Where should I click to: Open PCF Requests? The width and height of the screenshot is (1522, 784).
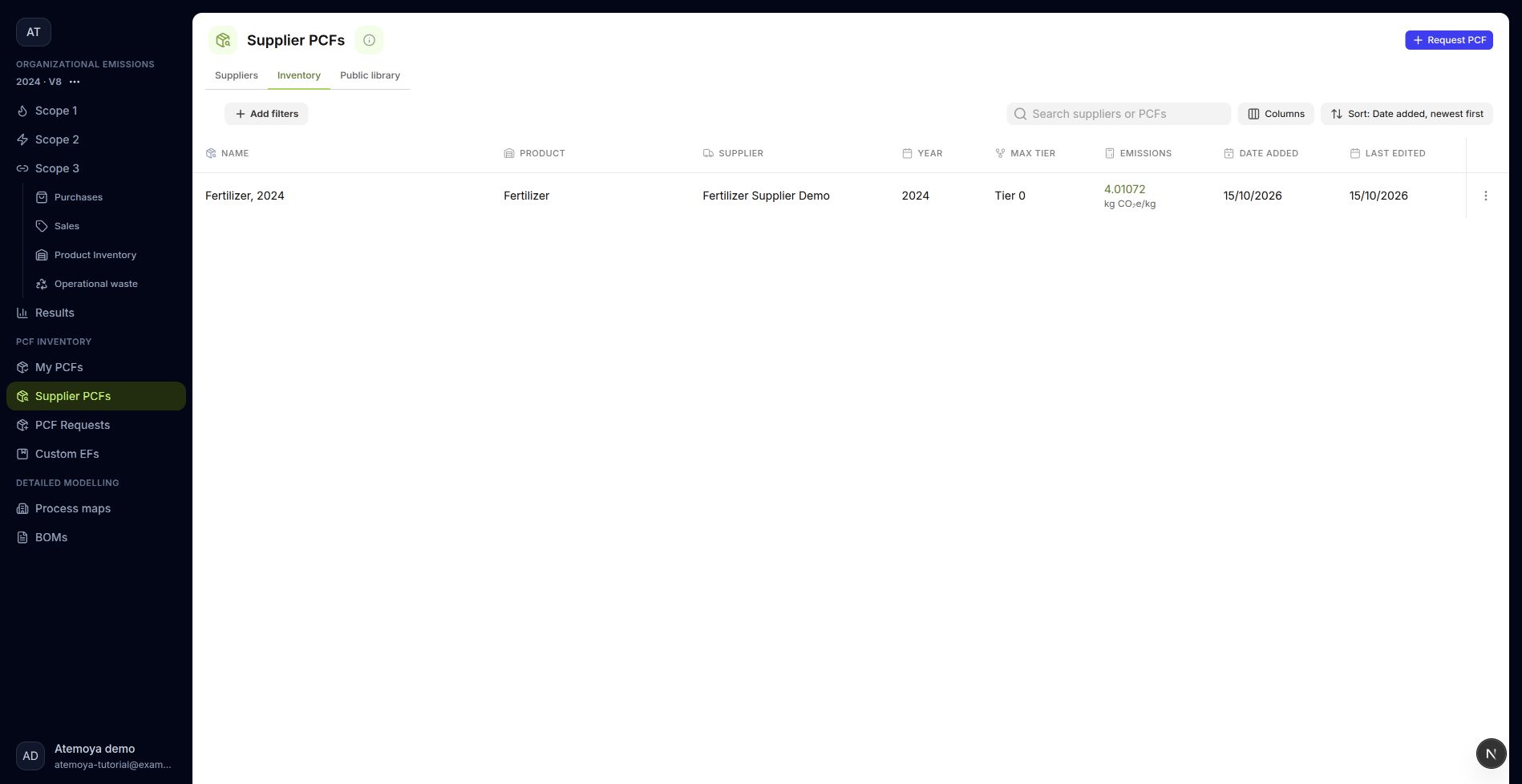(x=96, y=425)
